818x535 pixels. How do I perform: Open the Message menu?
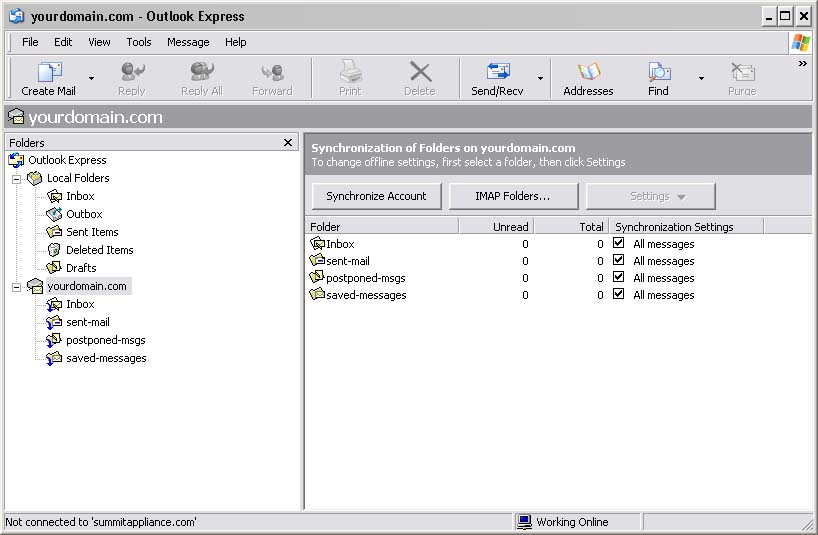pos(188,42)
